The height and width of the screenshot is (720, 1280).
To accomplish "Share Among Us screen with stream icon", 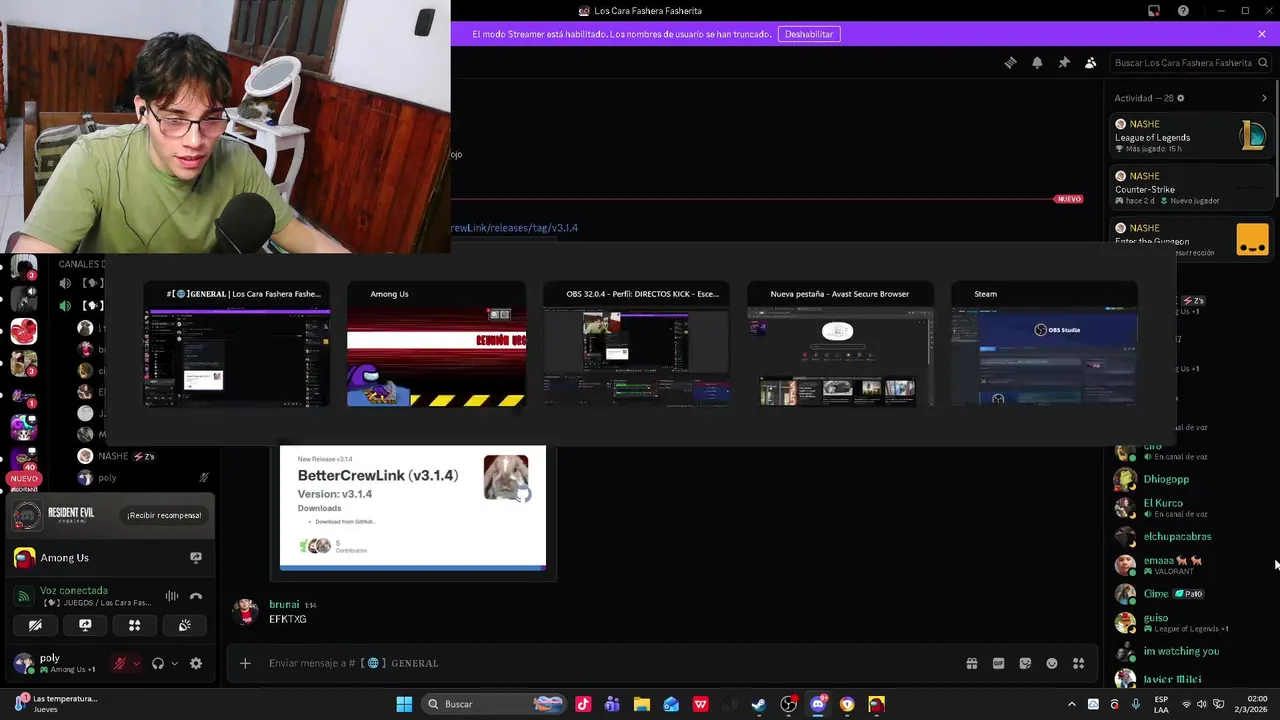I will tap(196, 558).
